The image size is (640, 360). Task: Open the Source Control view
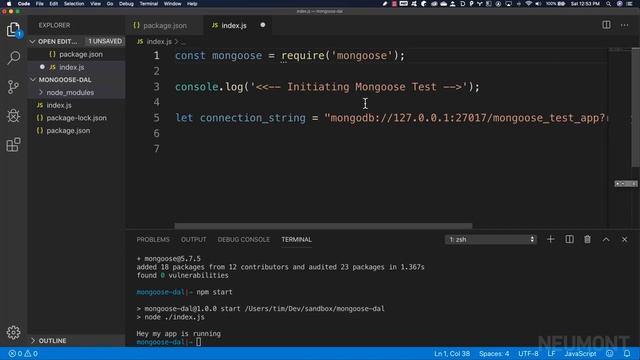pos(13,87)
